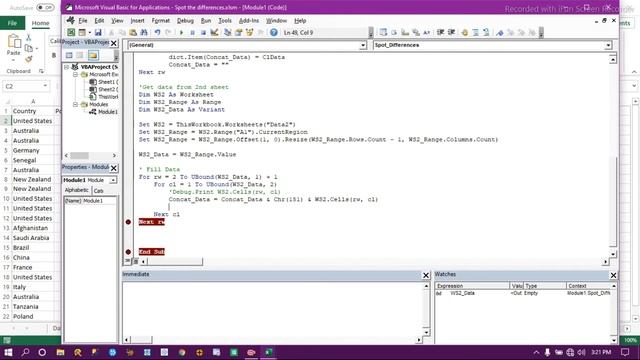Select Sheet2 in project tree

[x=104, y=89]
